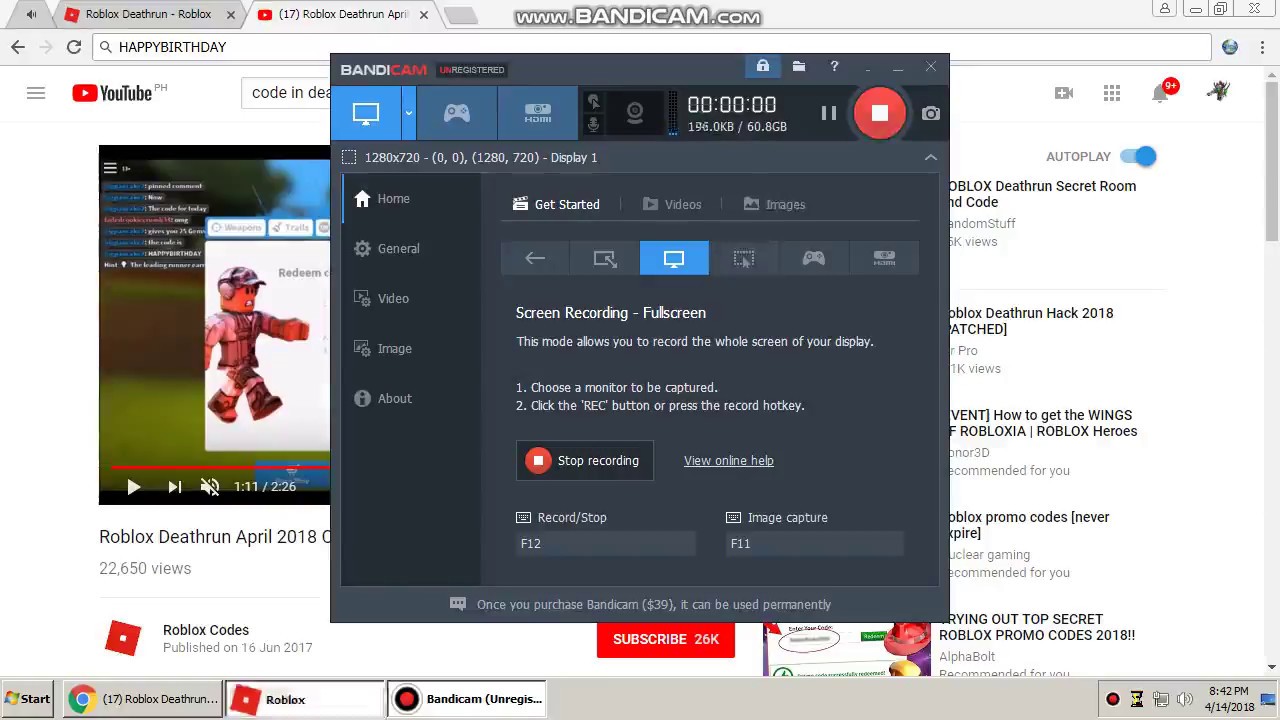
Task: Switch to Bandicam taskbar button
Action: coord(467,699)
